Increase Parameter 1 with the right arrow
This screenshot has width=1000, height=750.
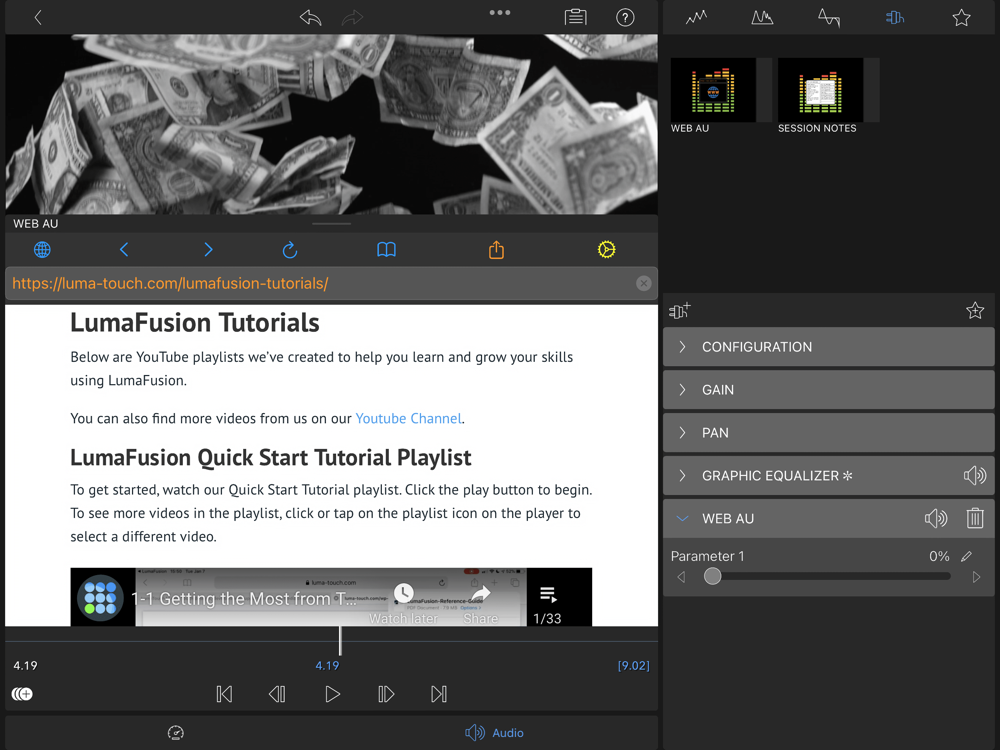tap(976, 577)
